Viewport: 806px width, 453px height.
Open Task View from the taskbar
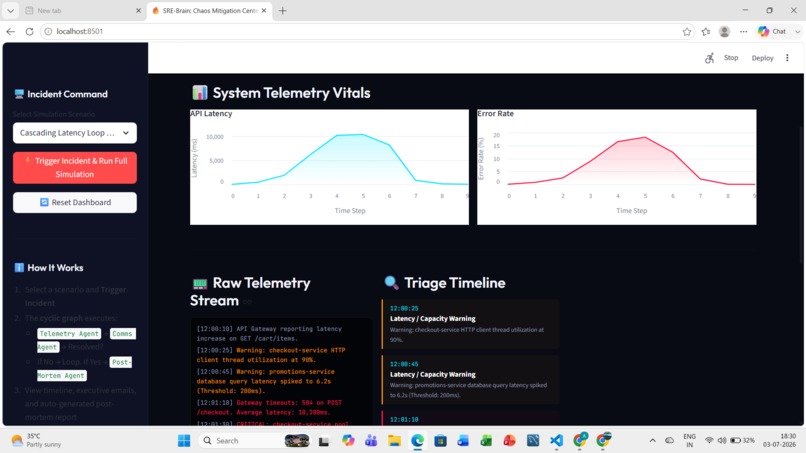pos(324,441)
